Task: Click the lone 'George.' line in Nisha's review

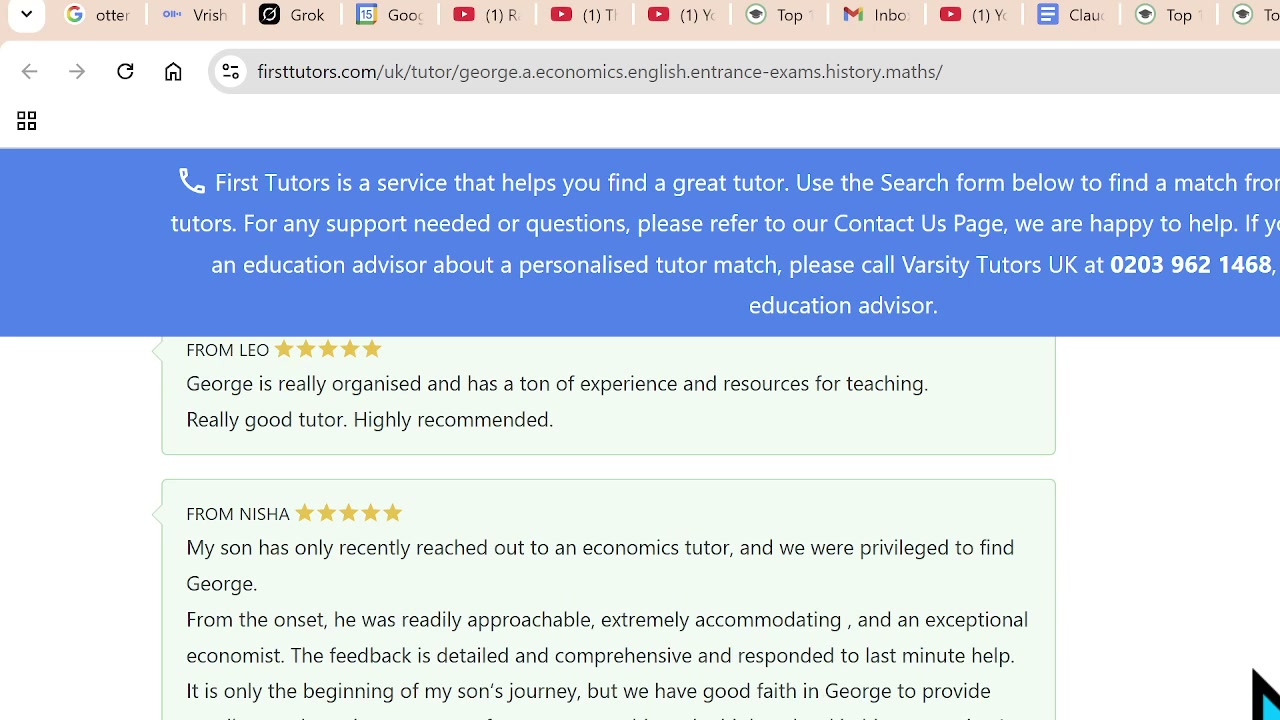Action: 221,583
